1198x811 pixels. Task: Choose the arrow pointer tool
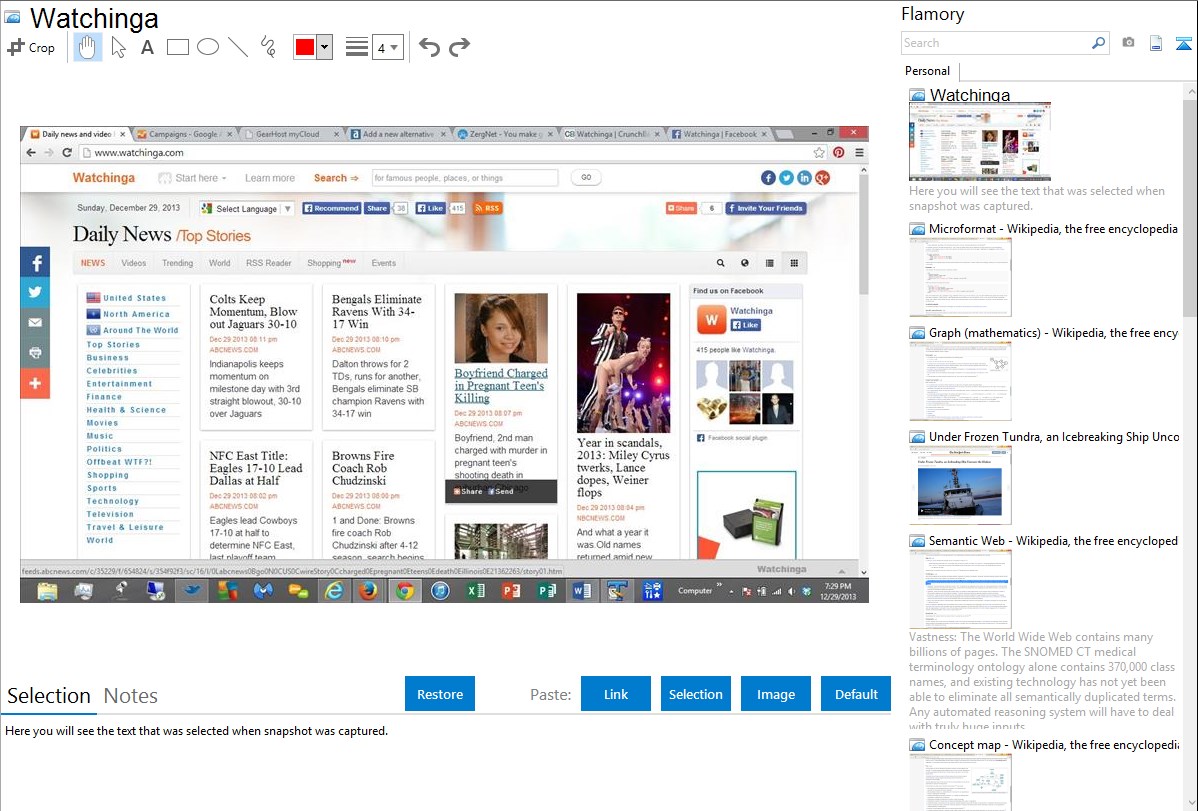point(118,47)
